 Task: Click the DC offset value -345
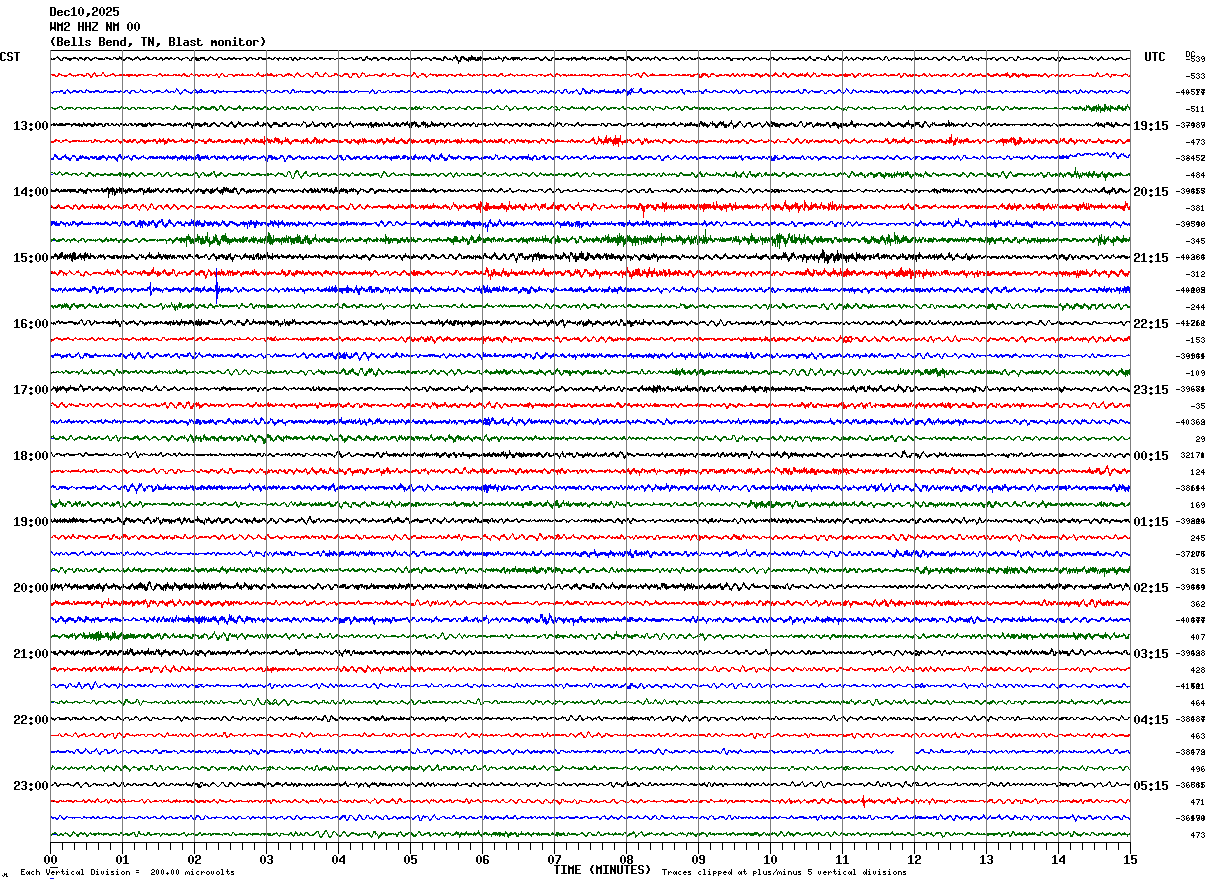pos(1195,241)
